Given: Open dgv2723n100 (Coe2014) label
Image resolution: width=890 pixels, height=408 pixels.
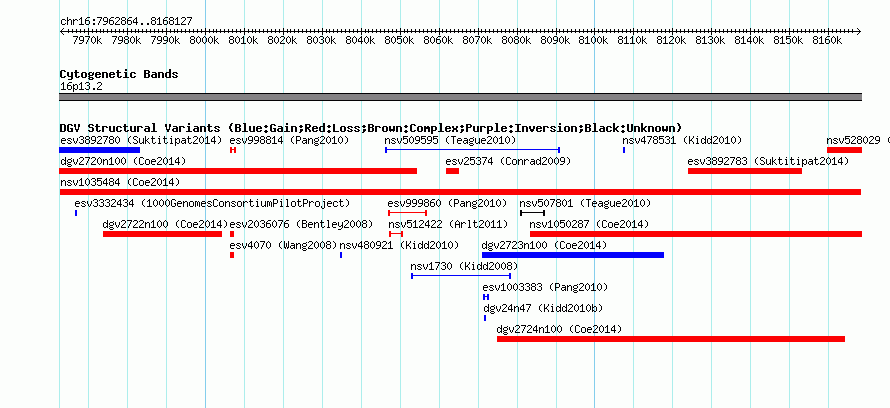Looking at the screenshot, I should click(544, 245).
